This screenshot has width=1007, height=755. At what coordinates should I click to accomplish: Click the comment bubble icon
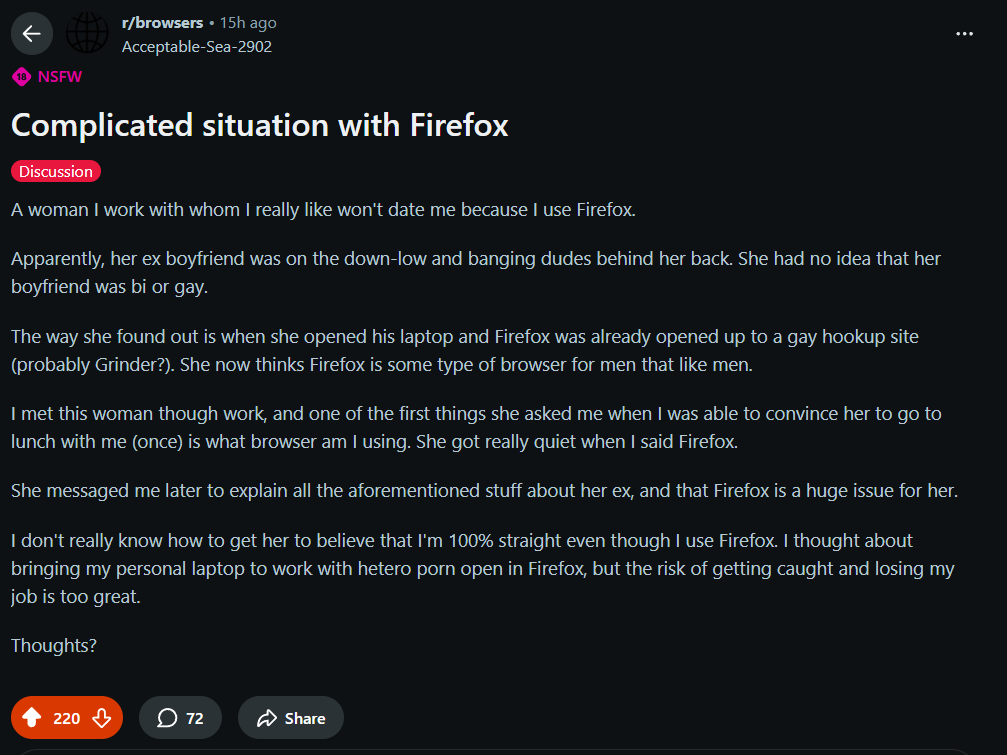point(168,718)
